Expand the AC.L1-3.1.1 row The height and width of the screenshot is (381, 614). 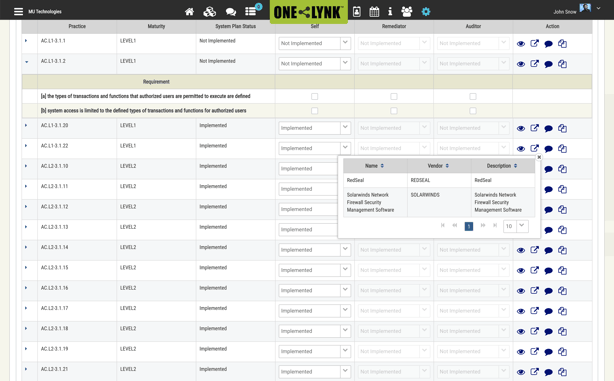26,41
